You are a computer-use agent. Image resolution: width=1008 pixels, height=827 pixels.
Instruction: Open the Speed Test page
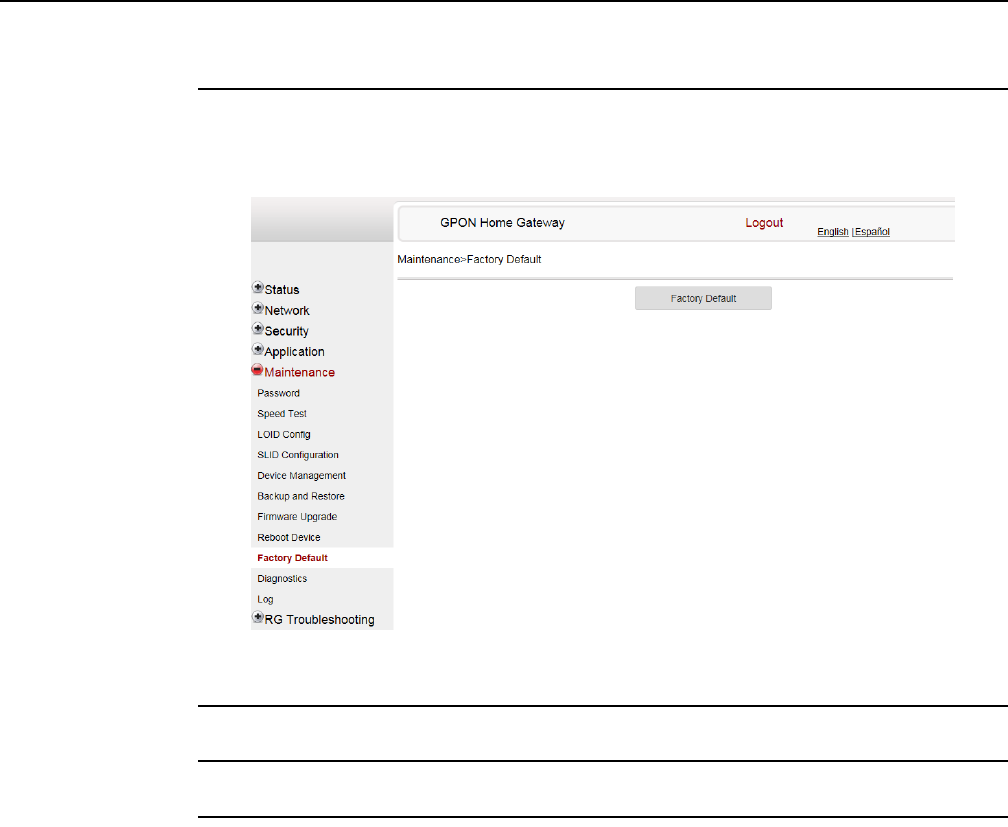coord(282,414)
